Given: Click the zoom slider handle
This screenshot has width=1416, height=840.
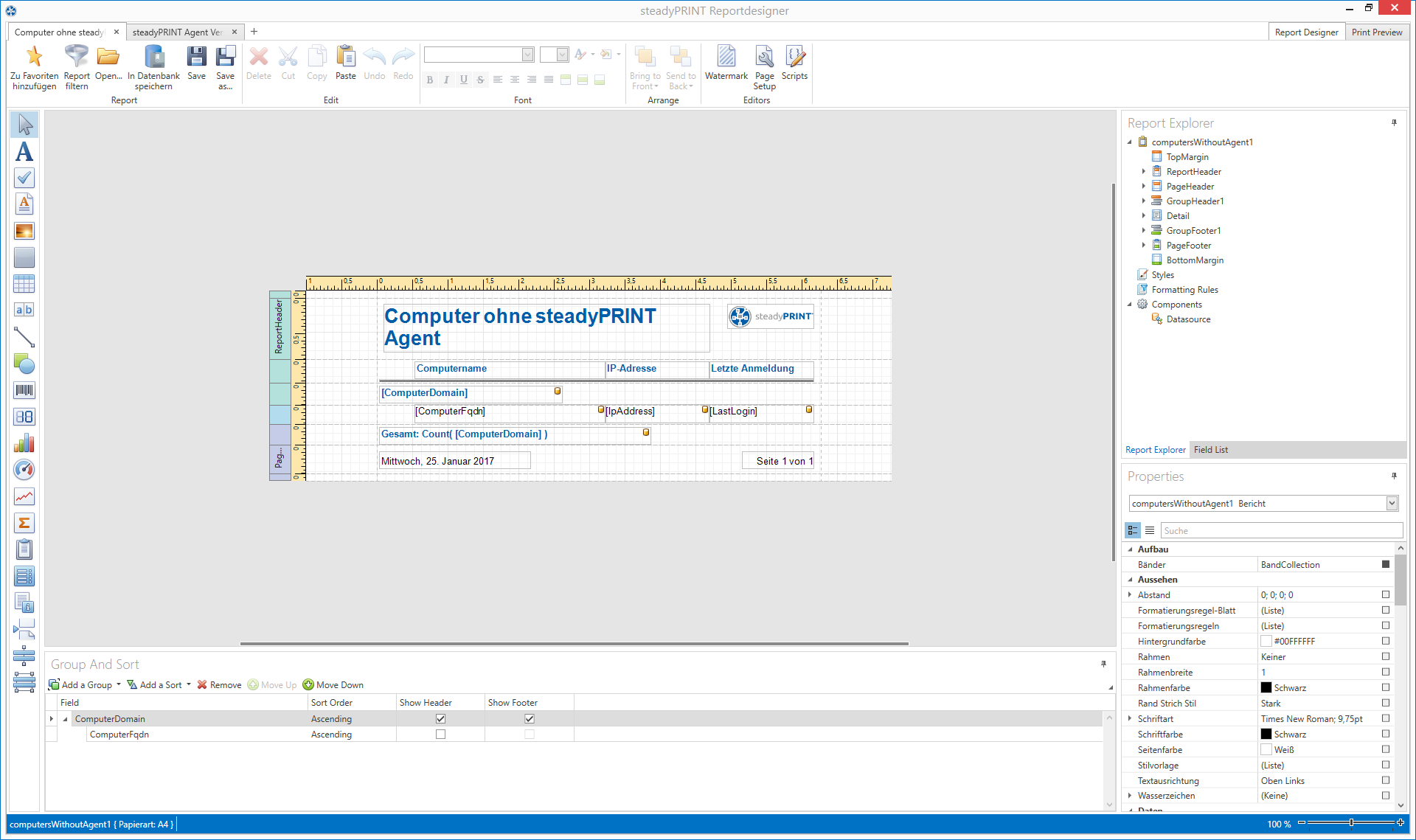Looking at the screenshot, I should [1351, 822].
